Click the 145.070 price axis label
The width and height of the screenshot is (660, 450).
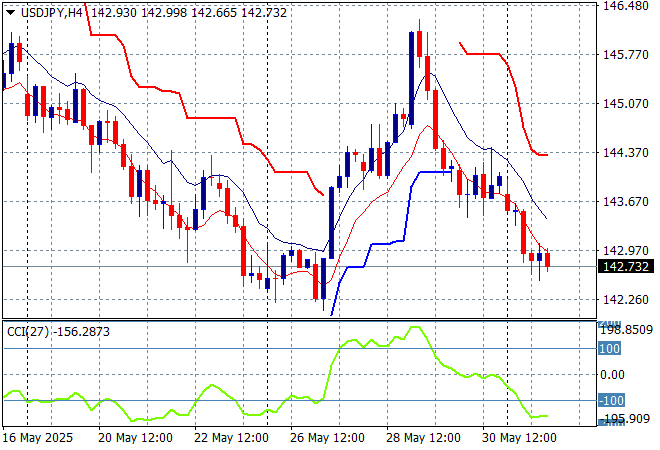click(x=627, y=104)
